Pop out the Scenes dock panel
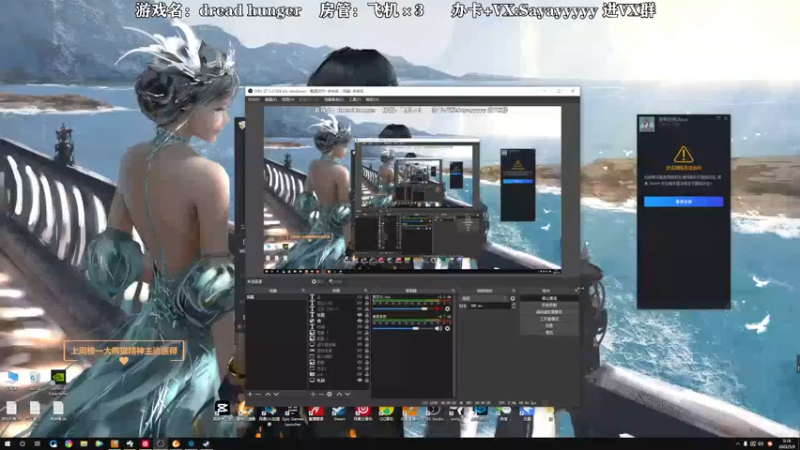Viewport: 800px width, 450px height. tap(304, 290)
